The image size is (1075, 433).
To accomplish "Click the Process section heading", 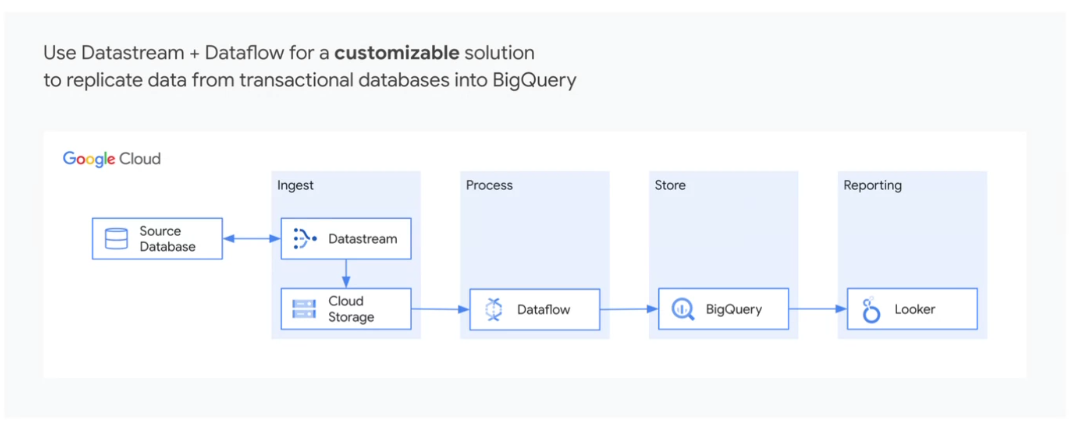I will (490, 185).
